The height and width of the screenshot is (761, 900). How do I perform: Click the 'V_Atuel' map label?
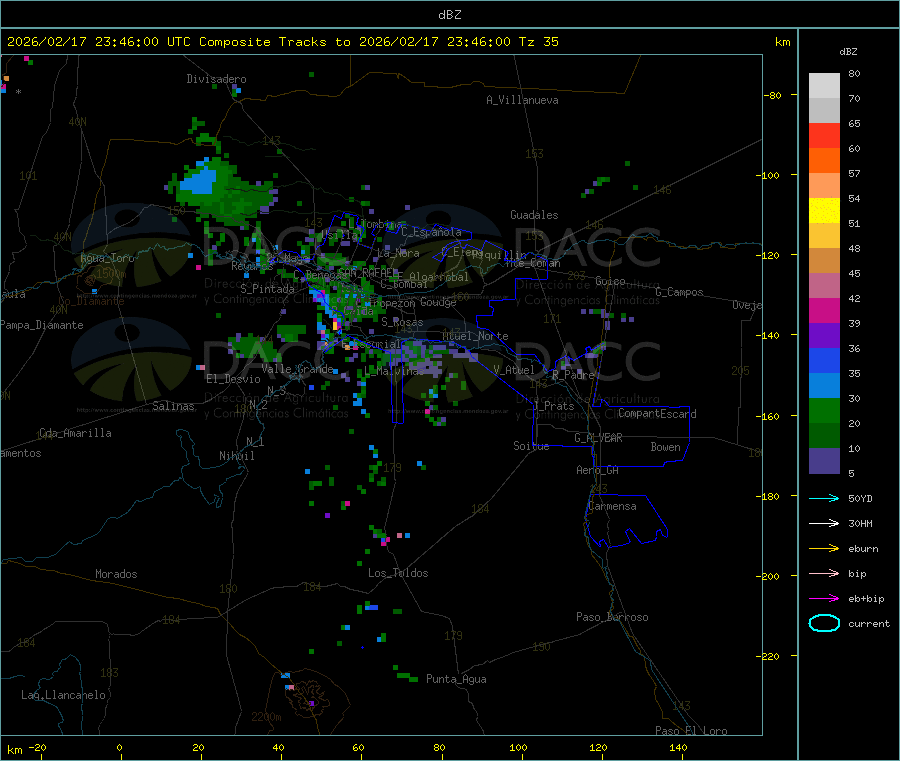pos(514,370)
